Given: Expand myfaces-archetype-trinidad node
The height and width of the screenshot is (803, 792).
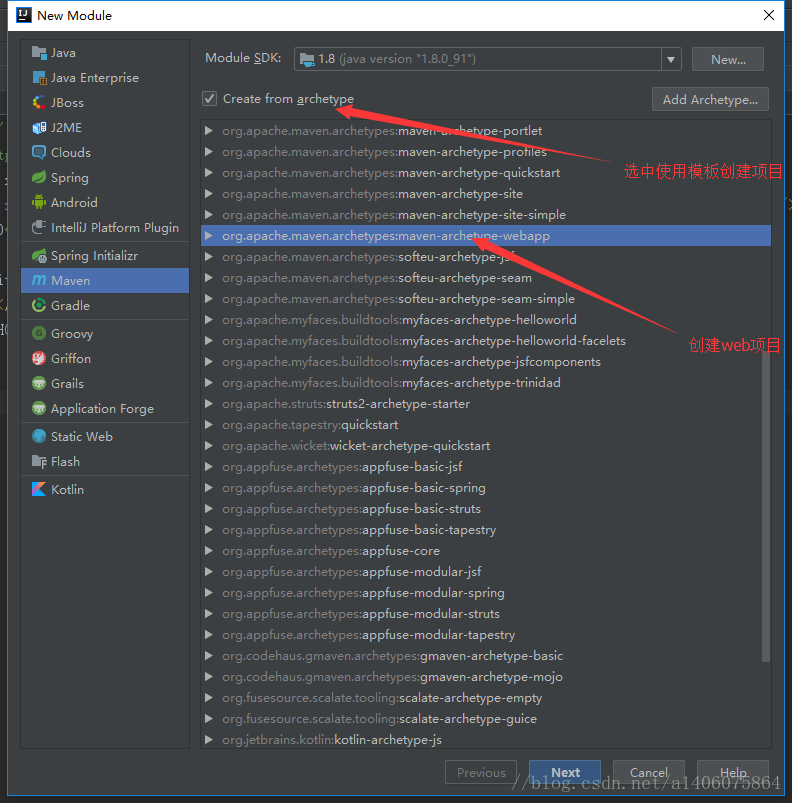Looking at the screenshot, I should click(208, 383).
